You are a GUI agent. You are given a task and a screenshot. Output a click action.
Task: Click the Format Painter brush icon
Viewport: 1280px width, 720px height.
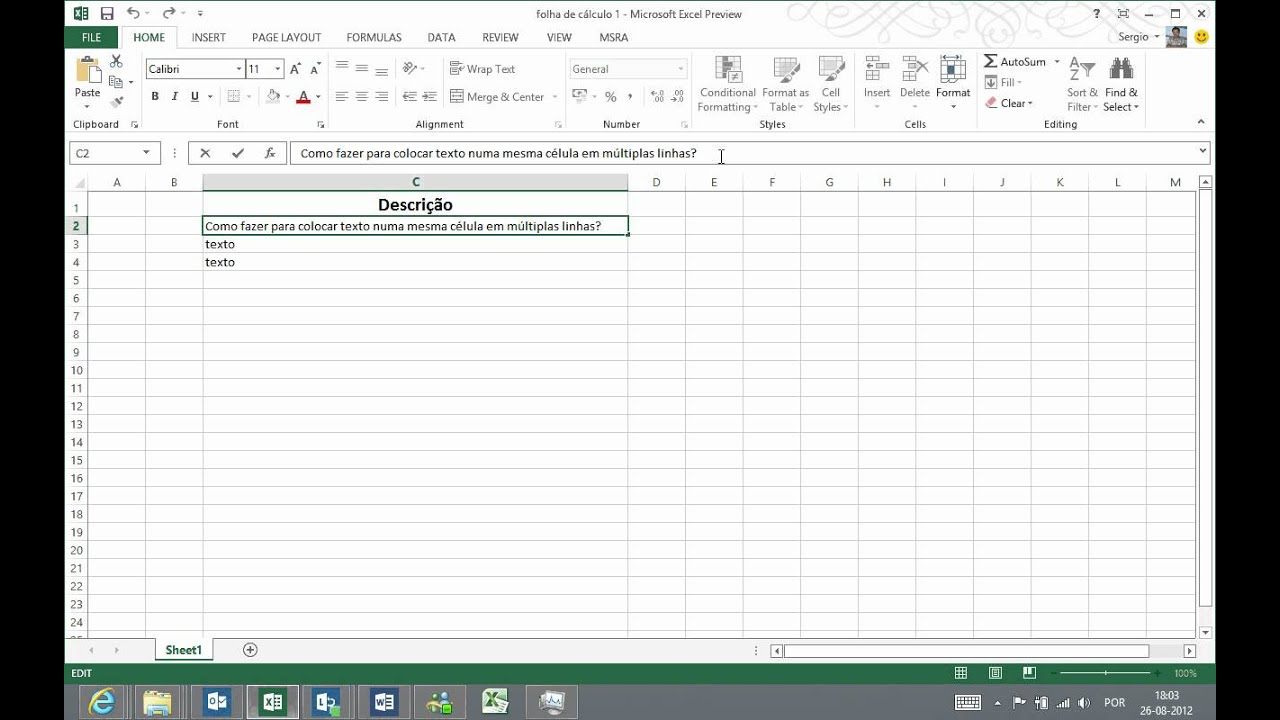tap(116, 101)
